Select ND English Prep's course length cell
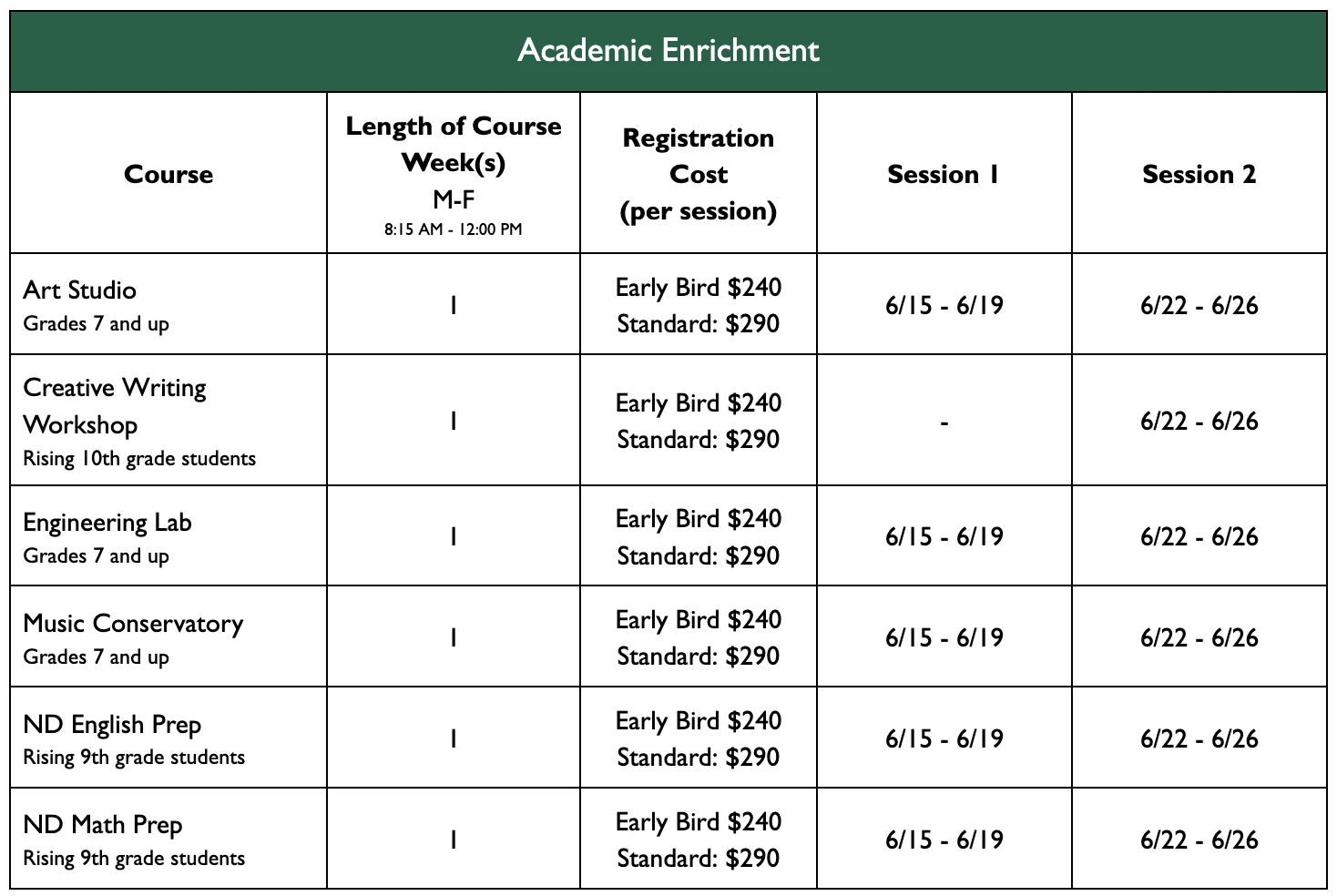 coord(454,738)
